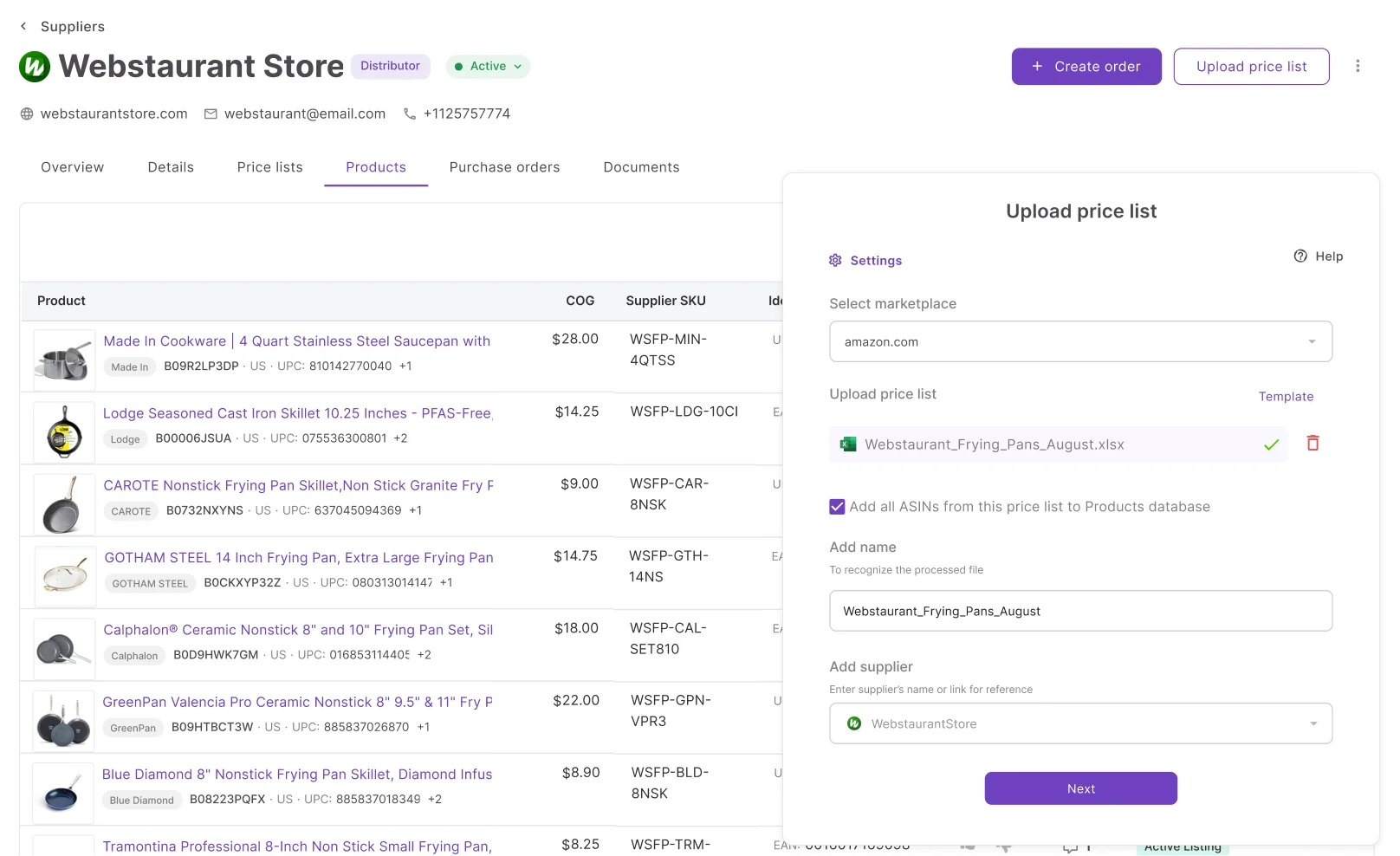1400x856 pixels.
Task: Open the Active status dropdown
Action: click(x=489, y=66)
